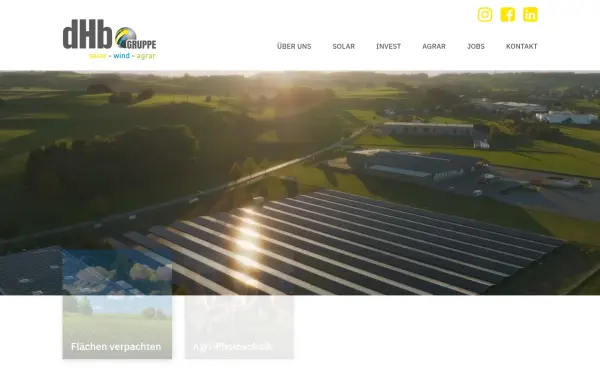Viewport: 600px width, 375px height.
Task: Open the LinkedIn social icon
Action: (530, 15)
